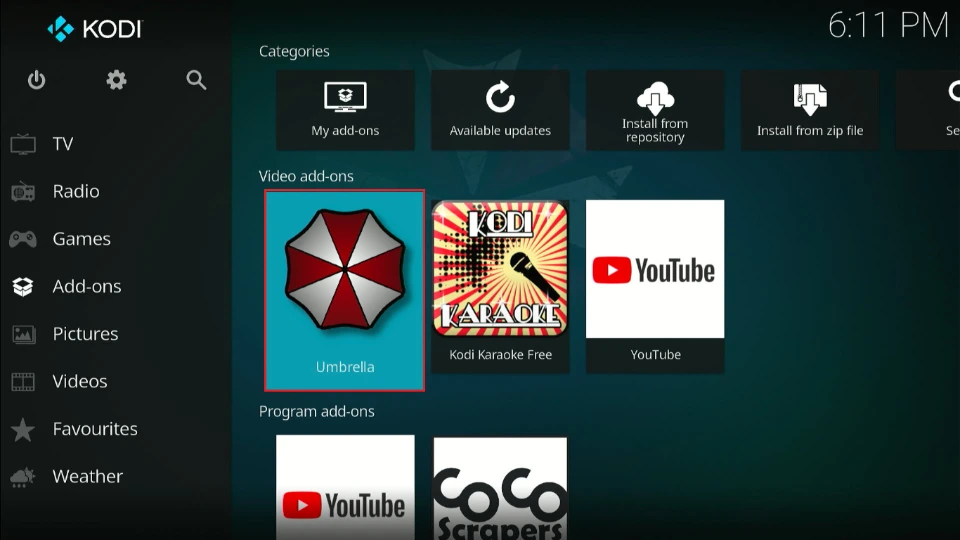Launch Kodi Karaoke Free add-on
The height and width of the screenshot is (540, 960).
pos(500,287)
